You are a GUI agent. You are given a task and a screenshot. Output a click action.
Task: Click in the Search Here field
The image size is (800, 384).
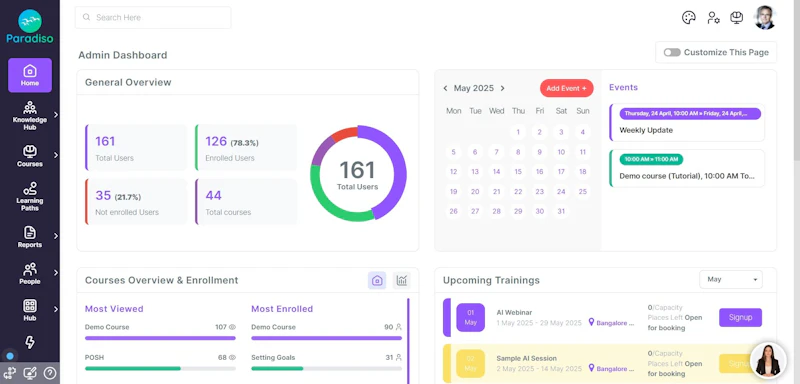coord(153,17)
